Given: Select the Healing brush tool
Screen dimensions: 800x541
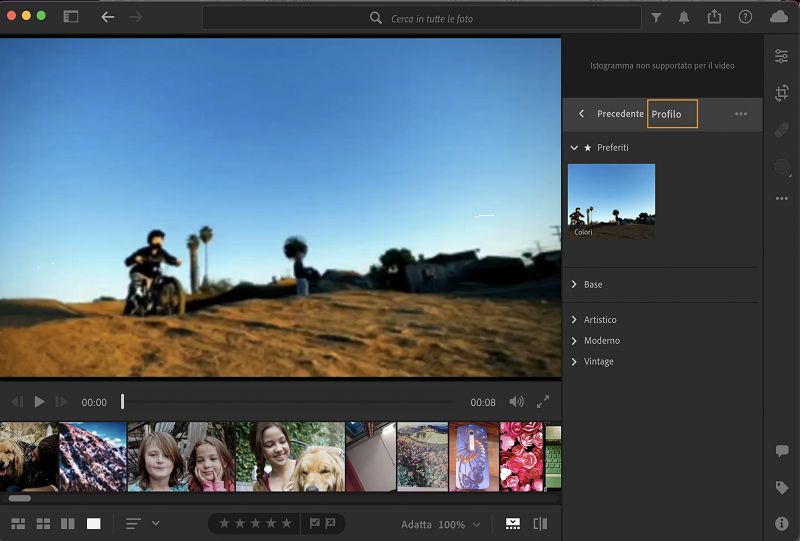Looking at the screenshot, I should pyautogui.click(x=782, y=130).
